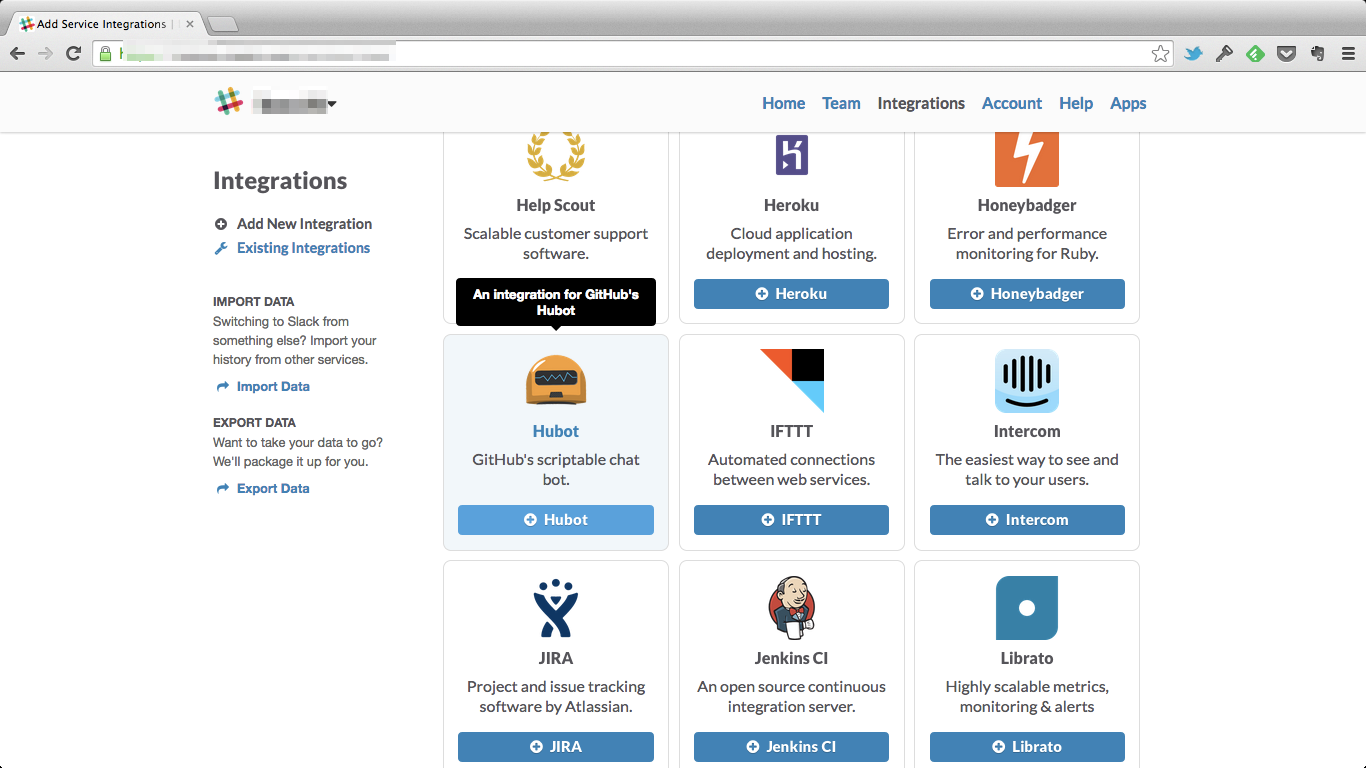Follow the Export Data link
Screen dimensions: 1366x768
[273, 489]
